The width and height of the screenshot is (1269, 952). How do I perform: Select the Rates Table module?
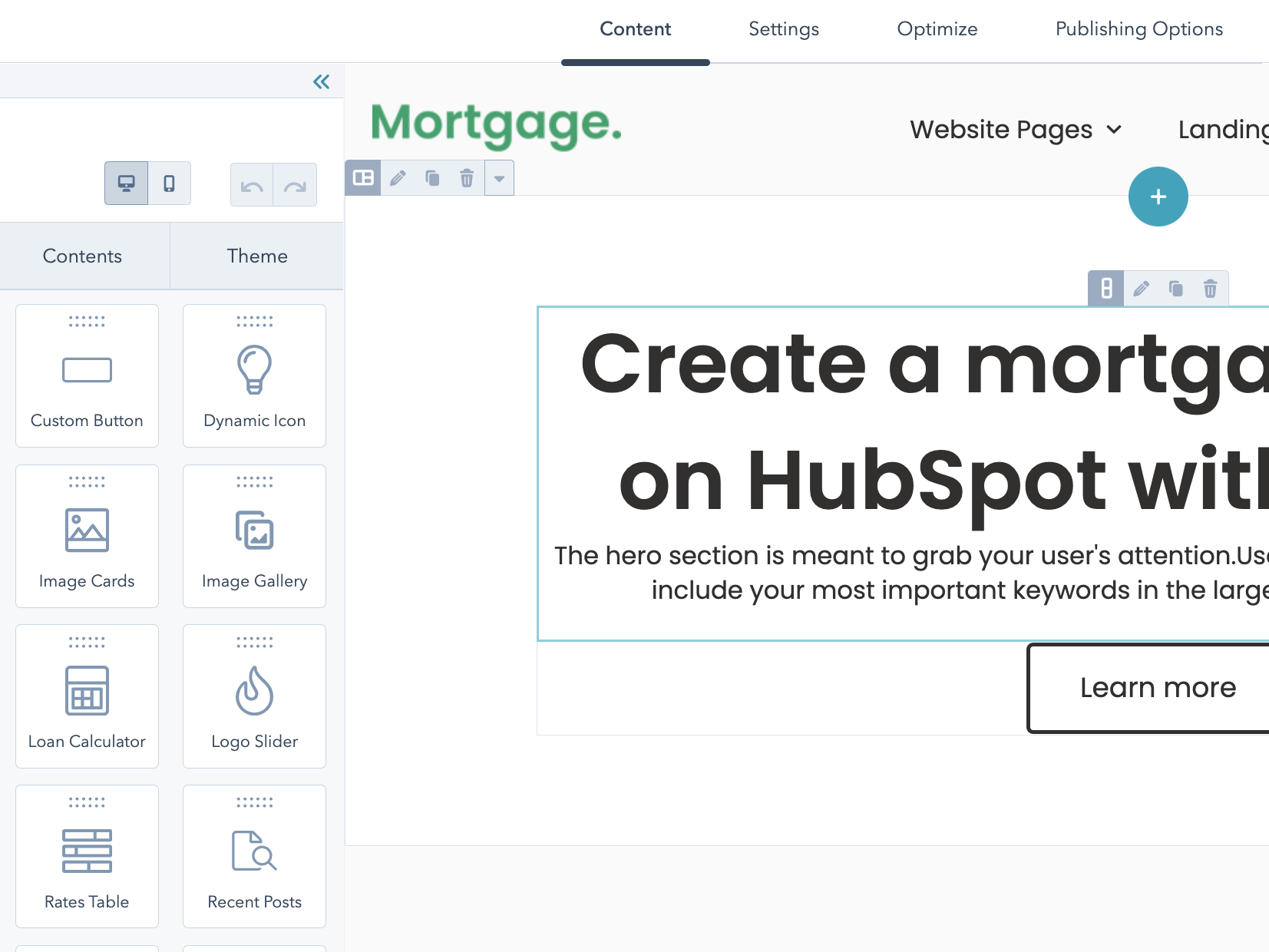(87, 855)
